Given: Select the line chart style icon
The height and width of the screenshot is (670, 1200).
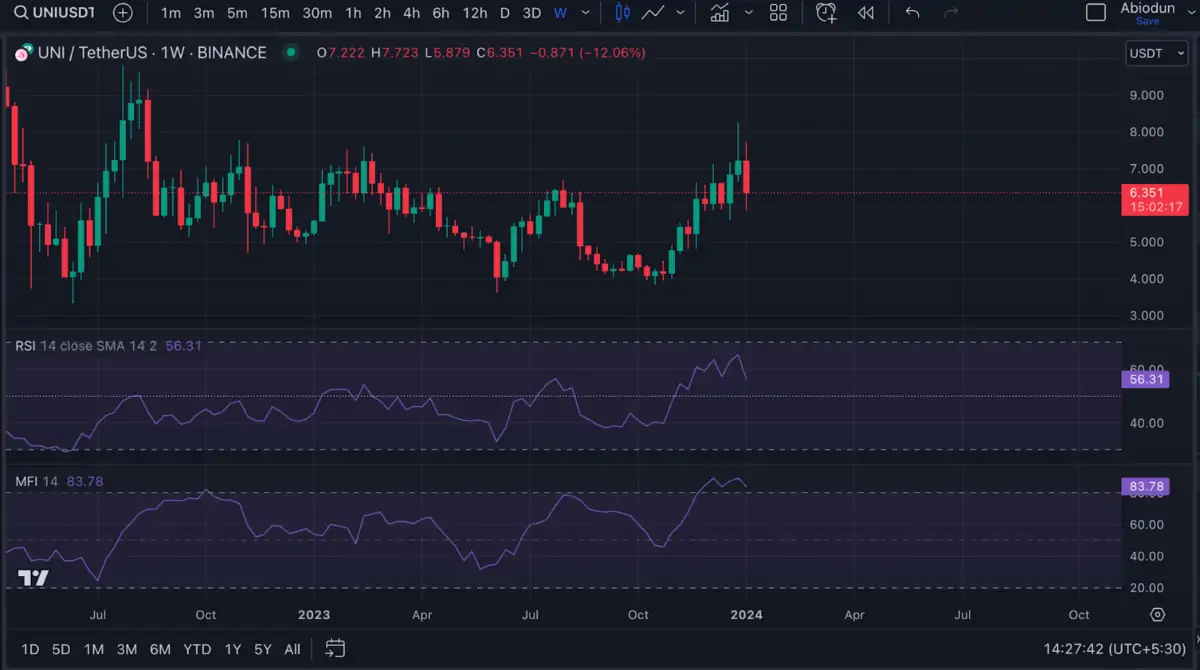Looking at the screenshot, I should 654,13.
